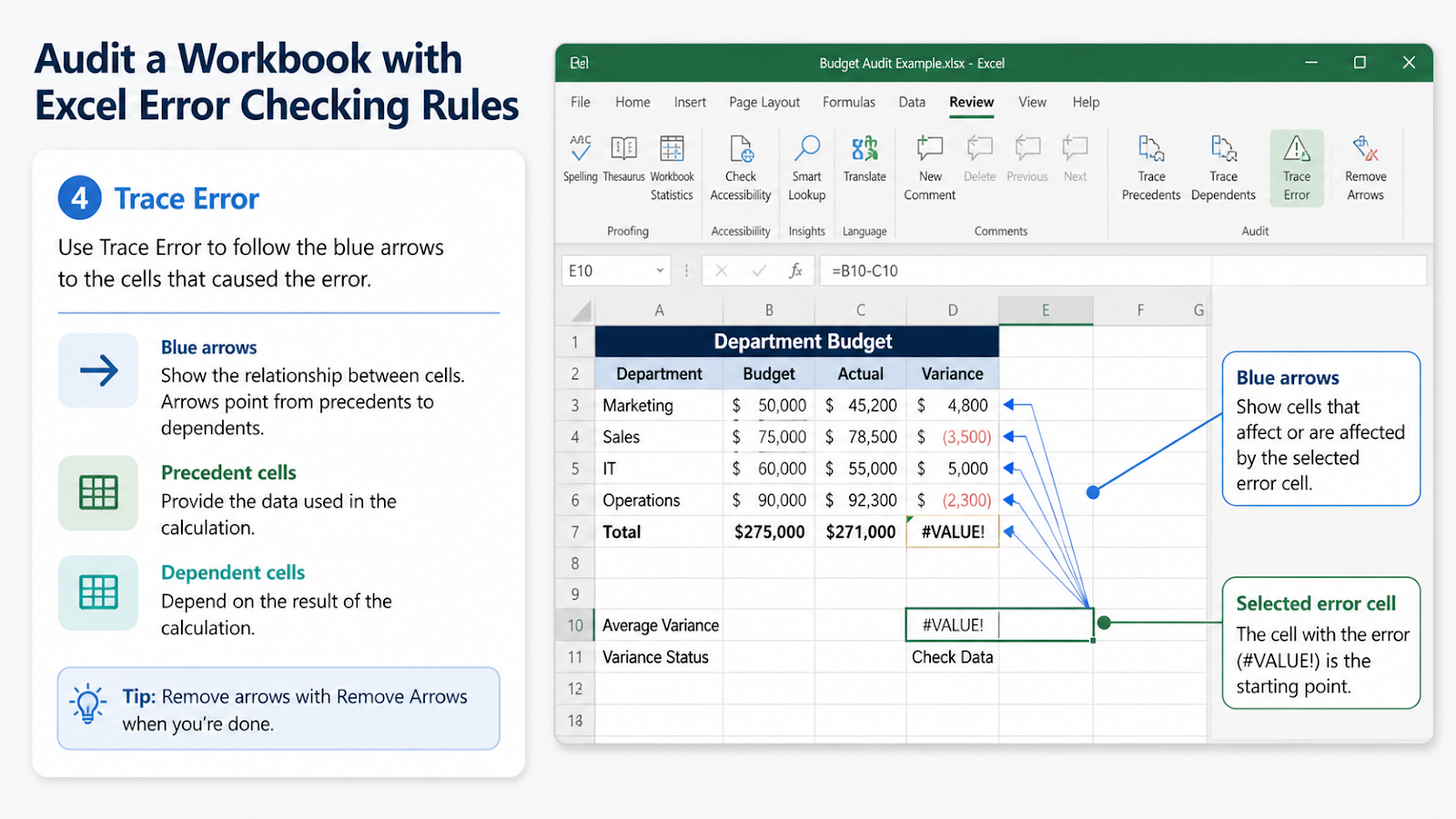Switch to the Home tab
The width and height of the screenshot is (1456, 819).
(x=632, y=102)
